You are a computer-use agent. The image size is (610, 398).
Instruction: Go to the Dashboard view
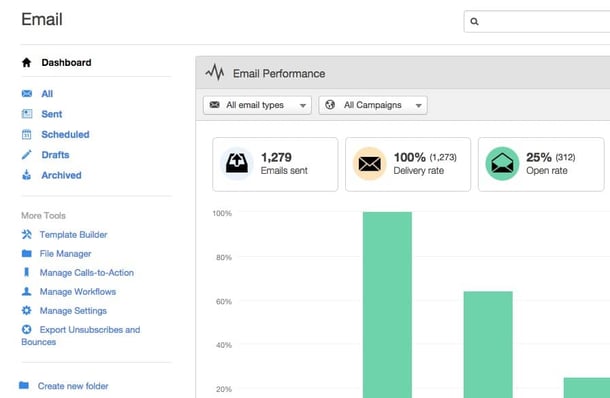[67, 63]
